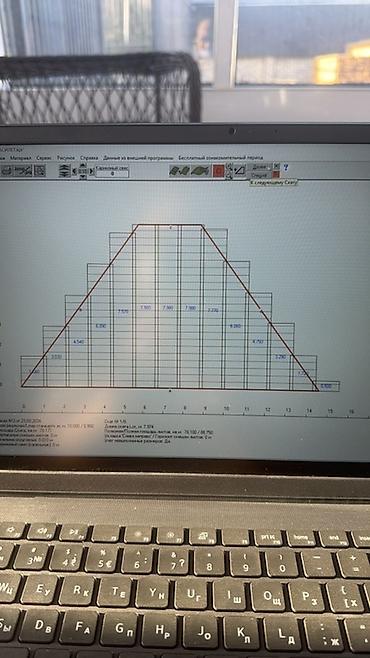Viewport: 370px width, 658px height.
Task: Click the left arrow of sheet shifter
Action: [x=74, y=171]
